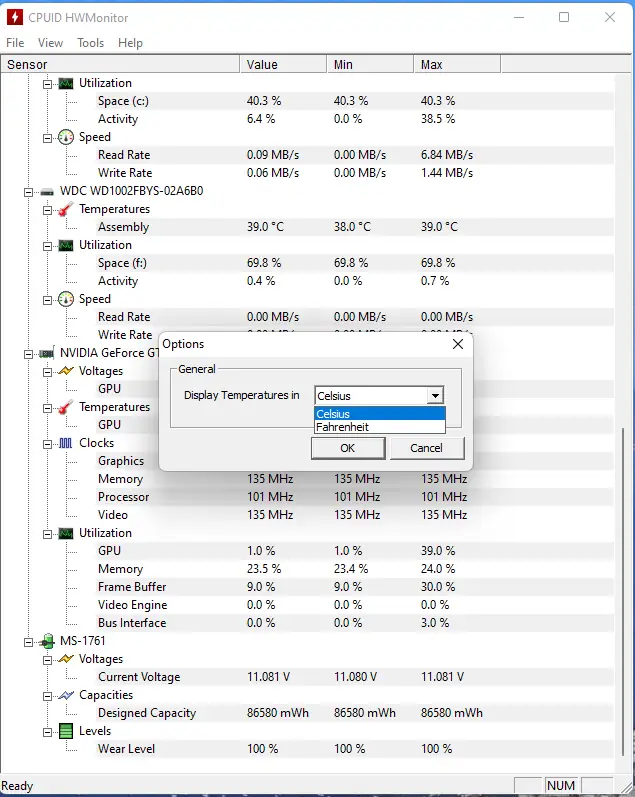Collapse WDC Temperatures section

(47, 210)
